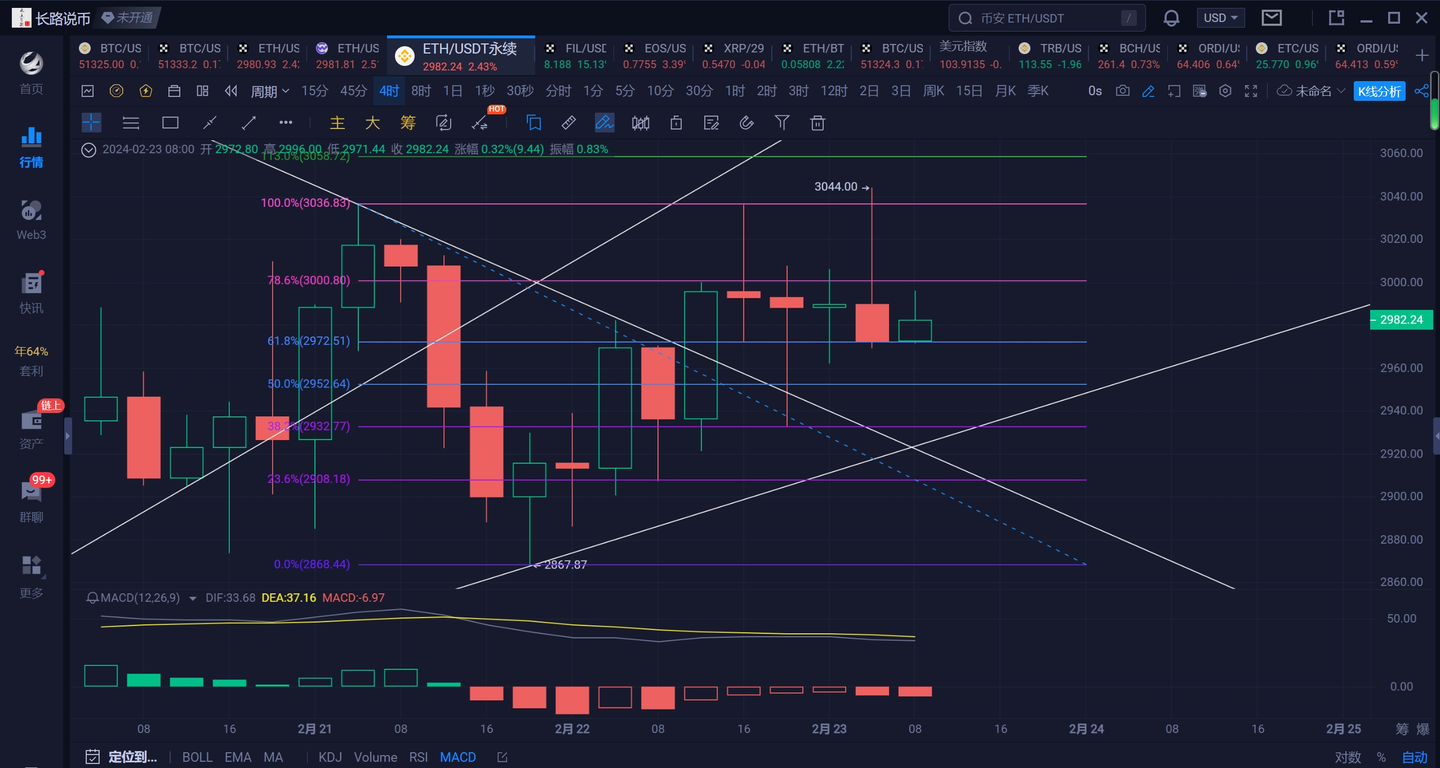Toggle 对数 logarithmic scale
Screen dimensions: 1440x768
click(1348, 757)
